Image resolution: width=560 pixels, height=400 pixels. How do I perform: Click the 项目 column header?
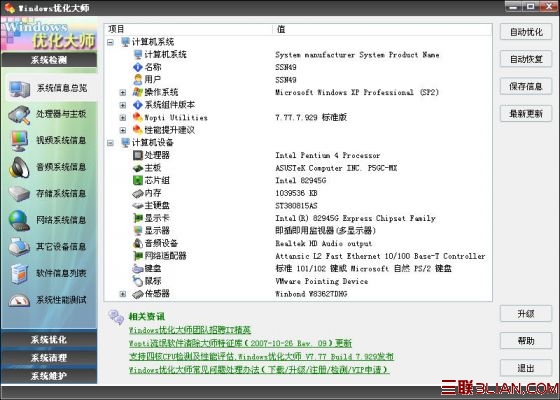188,29
